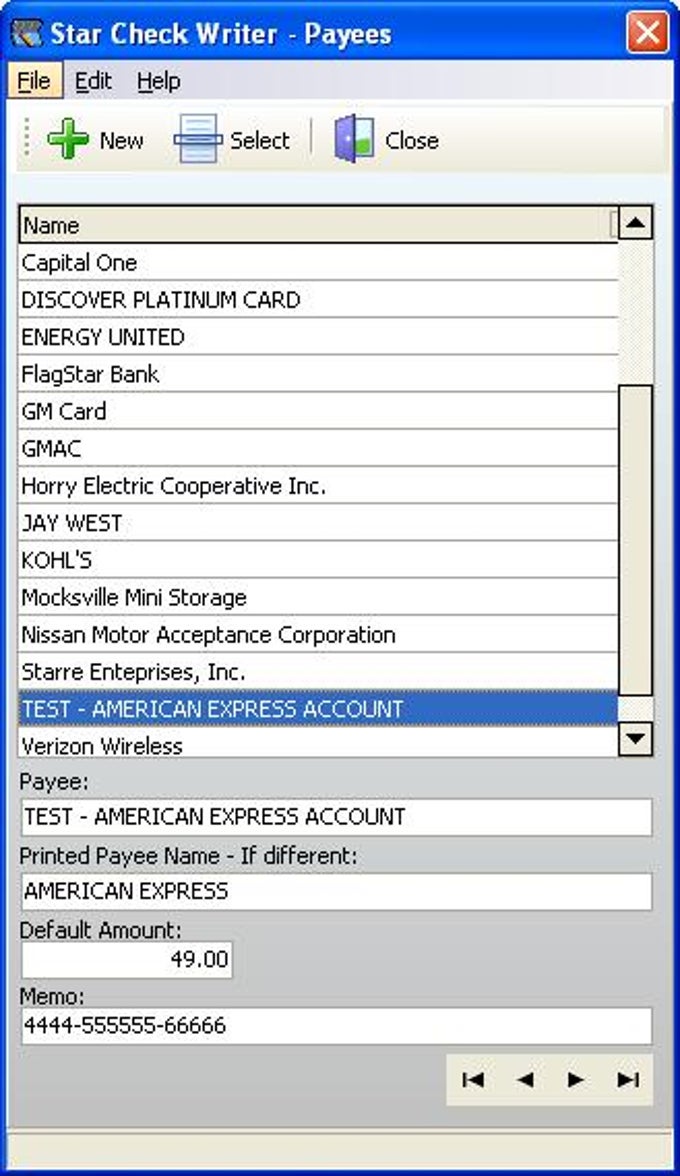The height and width of the screenshot is (1176, 680).
Task: Go to previous payee record
Action: pyautogui.click(x=525, y=1079)
